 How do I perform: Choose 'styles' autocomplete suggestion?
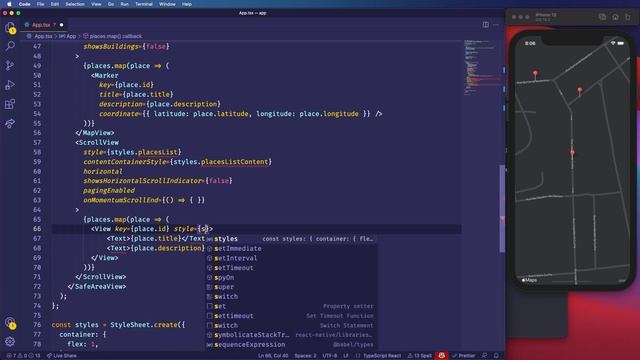click(291, 239)
